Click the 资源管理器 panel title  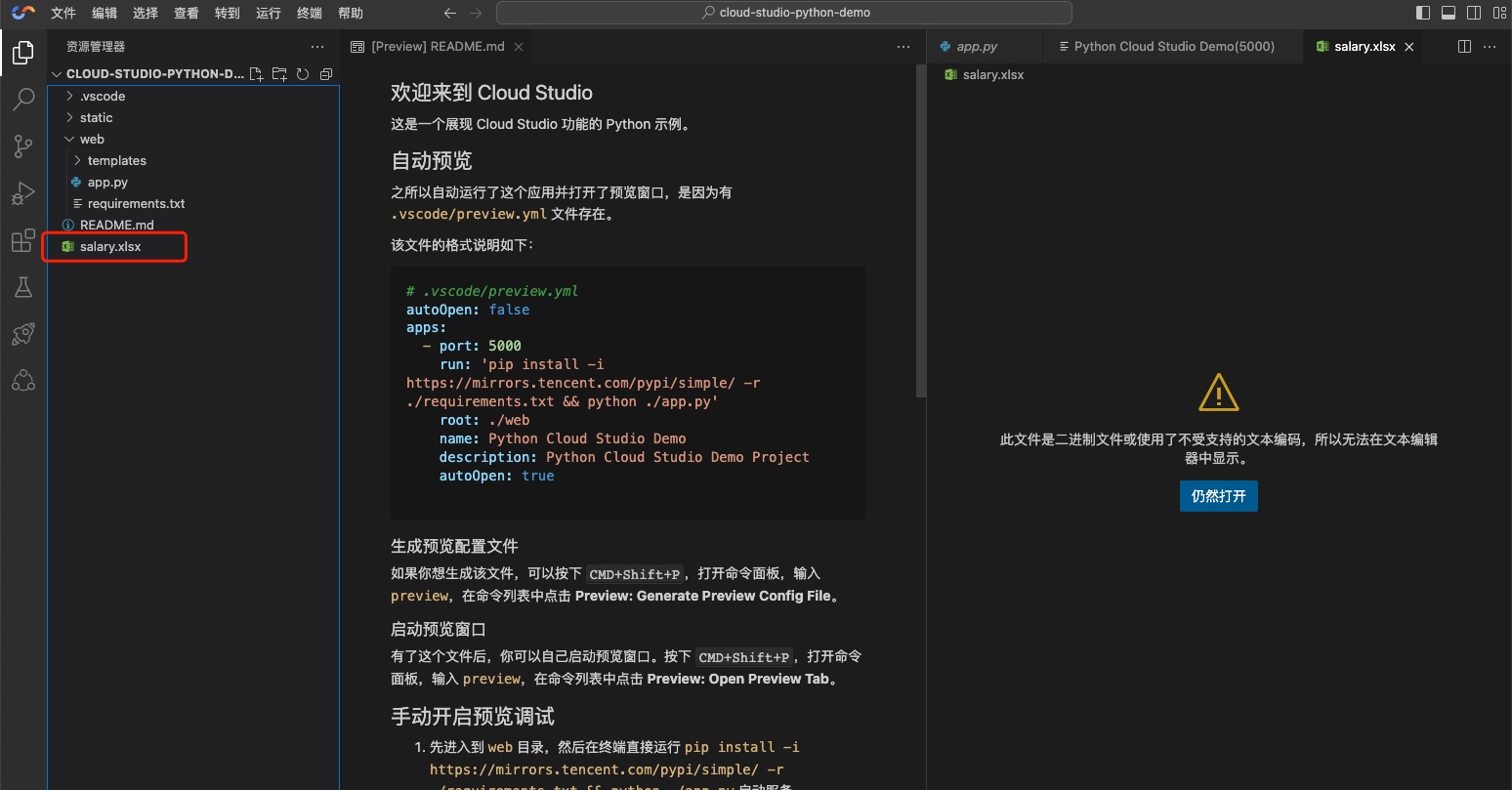pos(96,47)
